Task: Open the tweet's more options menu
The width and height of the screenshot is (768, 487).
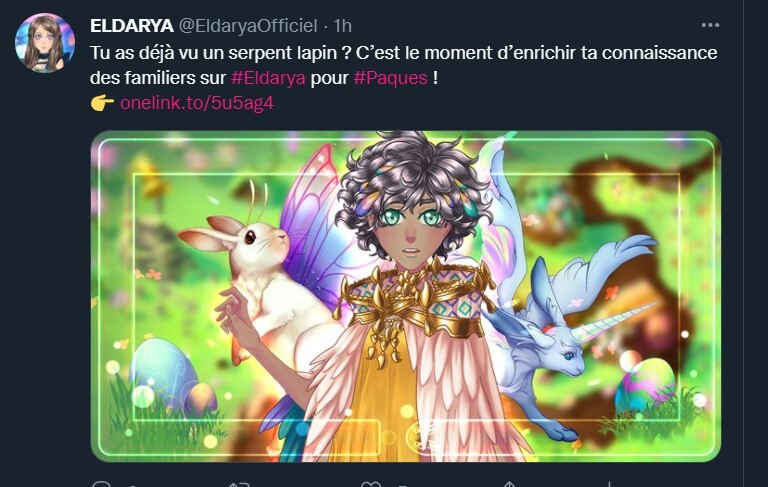Action: [710, 25]
